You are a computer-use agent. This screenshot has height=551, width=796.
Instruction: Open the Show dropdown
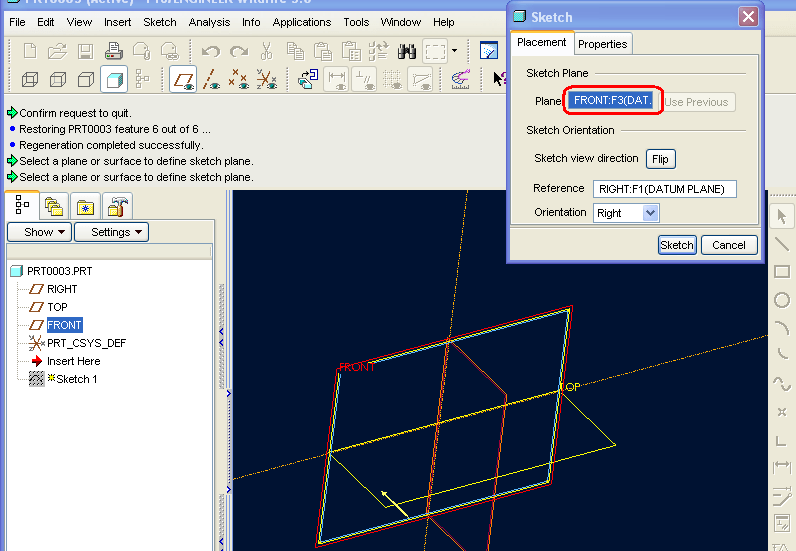(40, 232)
